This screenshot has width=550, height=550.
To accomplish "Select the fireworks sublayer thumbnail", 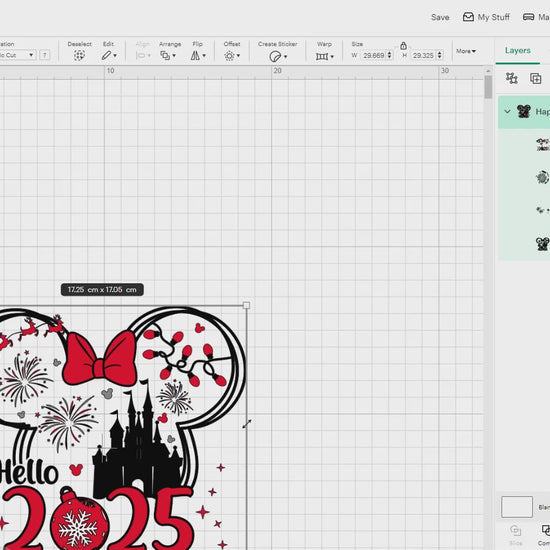I will 543,177.
